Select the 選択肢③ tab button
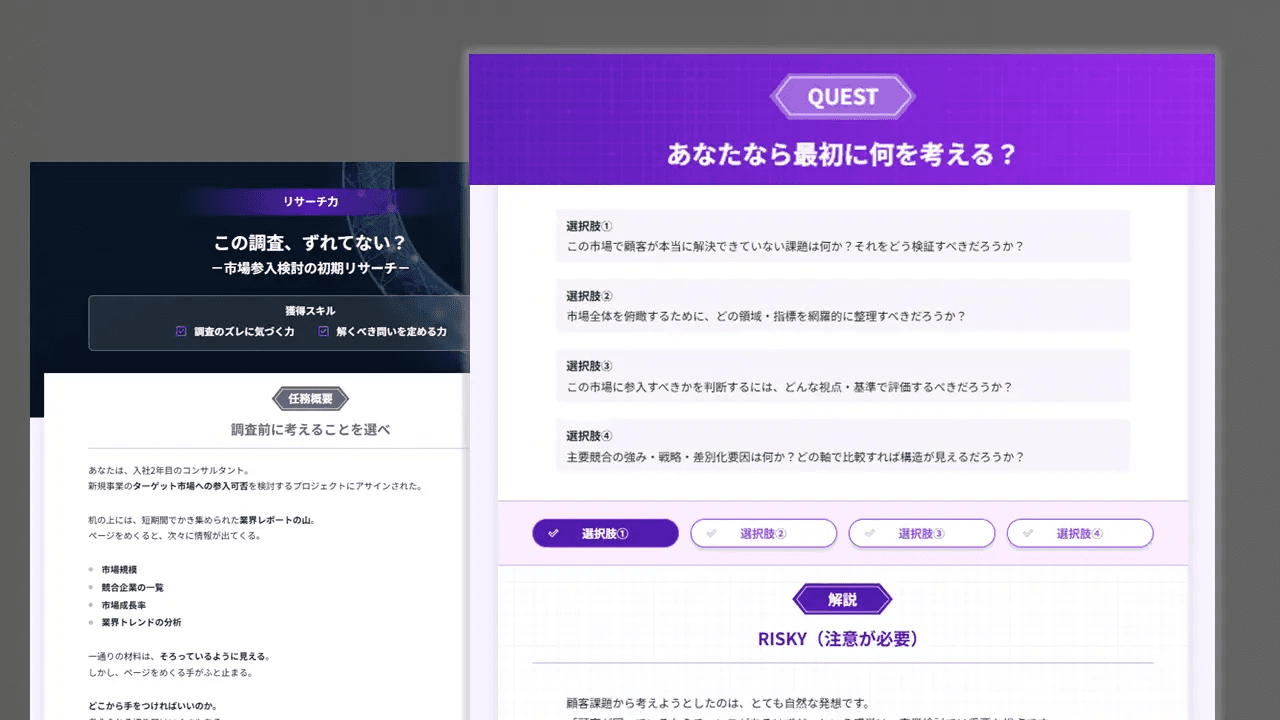The width and height of the screenshot is (1280, 720). click(921, 533)
